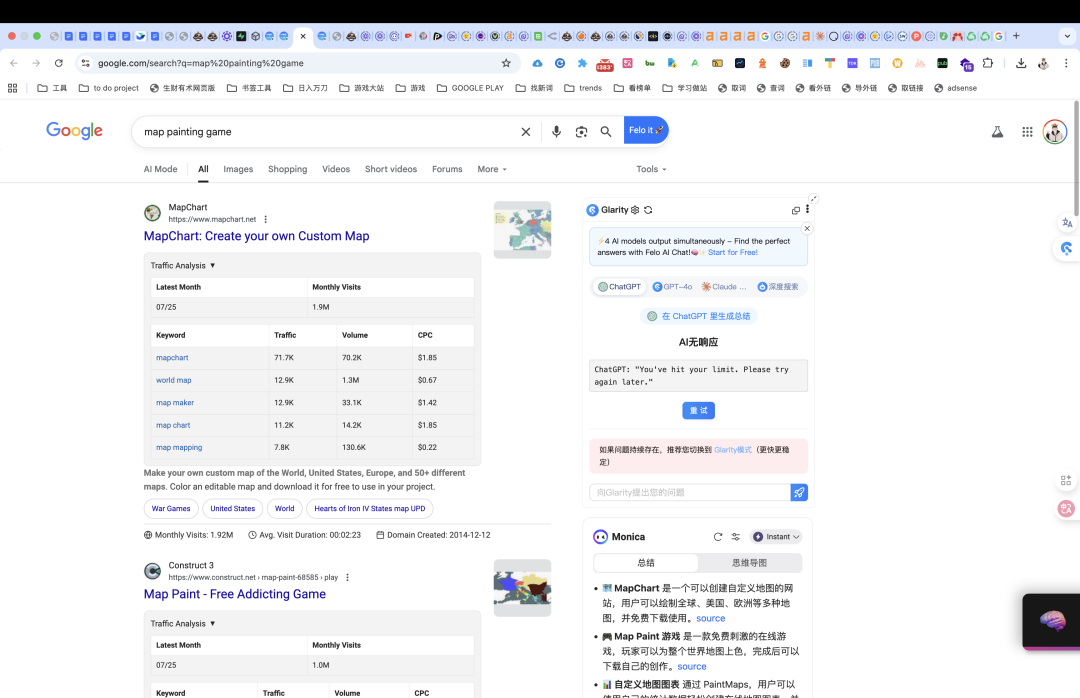This screenshot has width=1080, height=698.
Task: Open the bookmarks bar apps grid icon
Action: 12,88
